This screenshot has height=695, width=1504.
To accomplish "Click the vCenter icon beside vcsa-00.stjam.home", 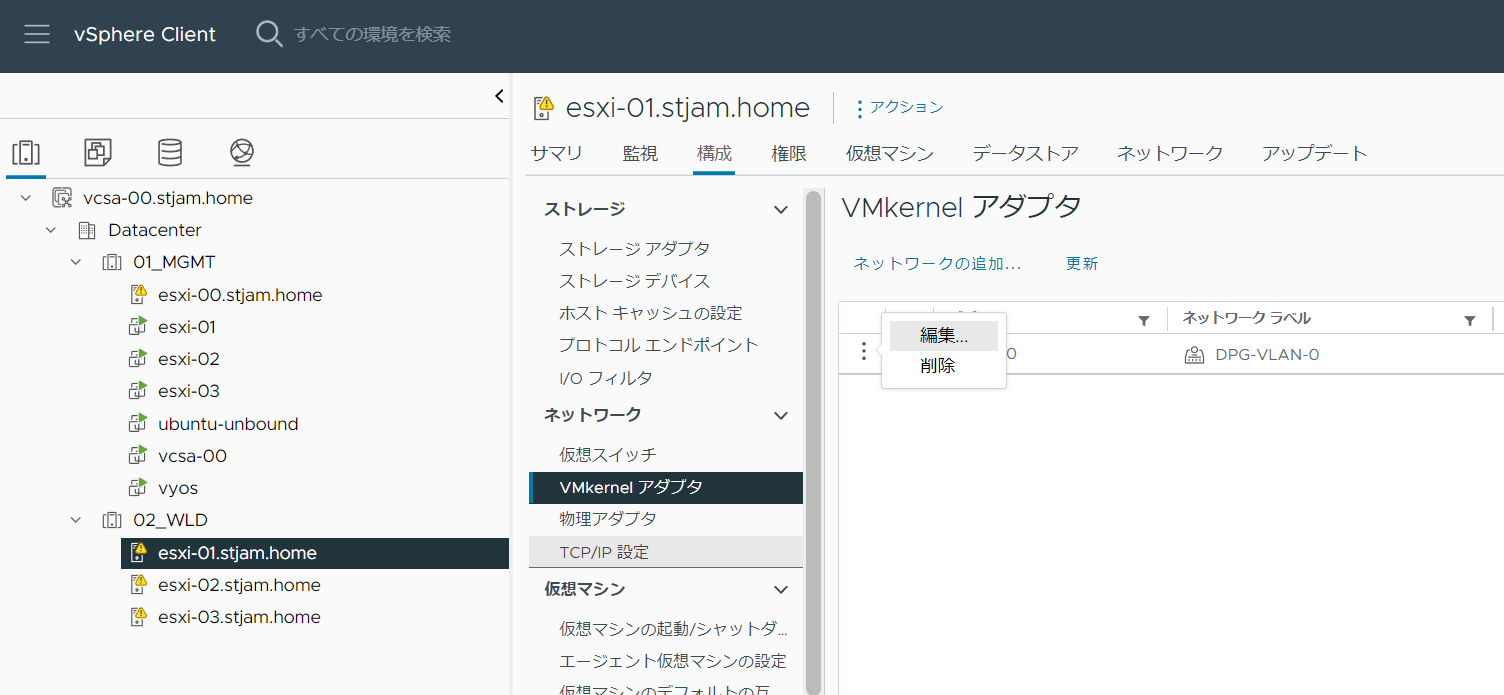I will [62, 198].
